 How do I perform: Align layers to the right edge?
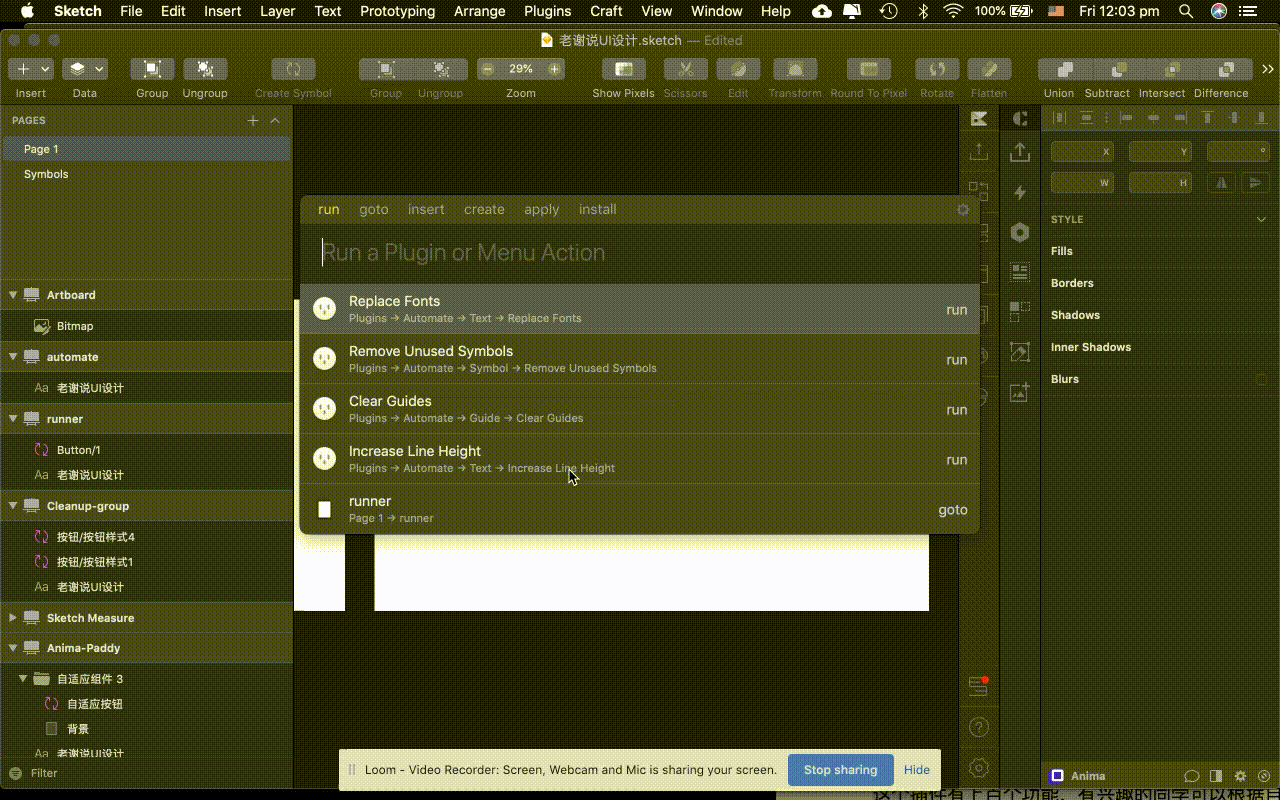pos(1181,118)
